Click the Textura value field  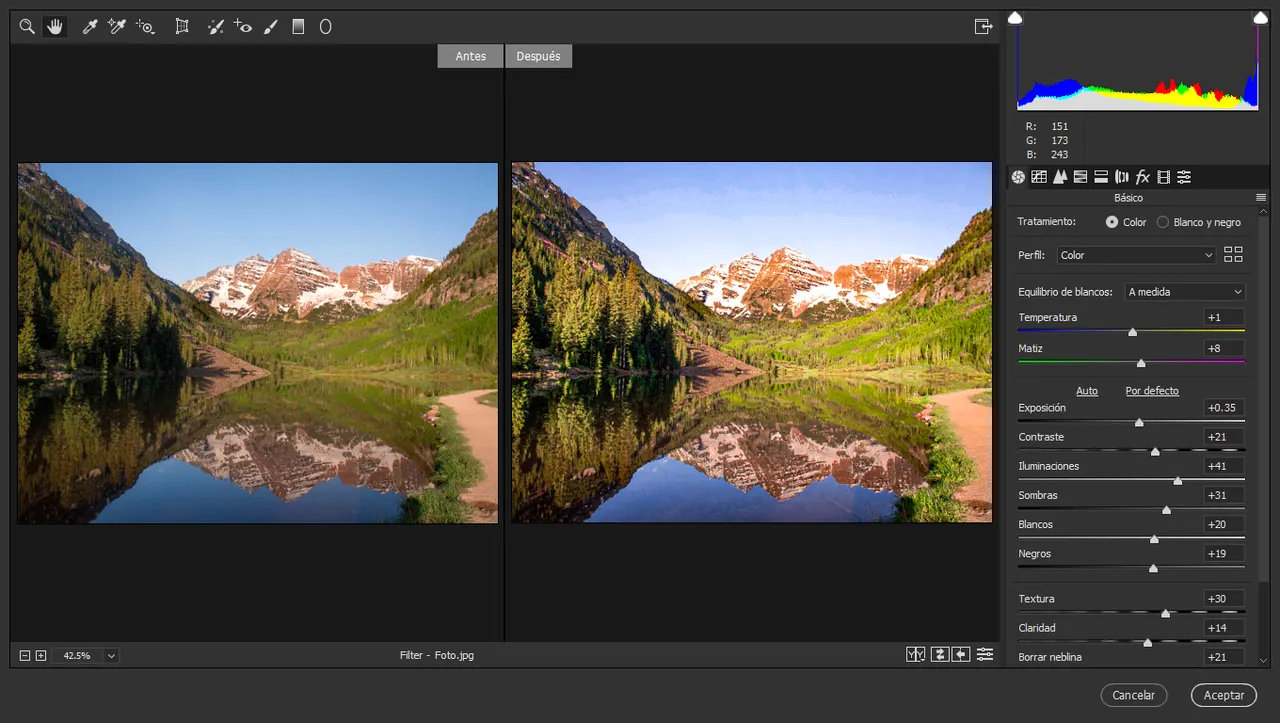(x=1224, y=599)
